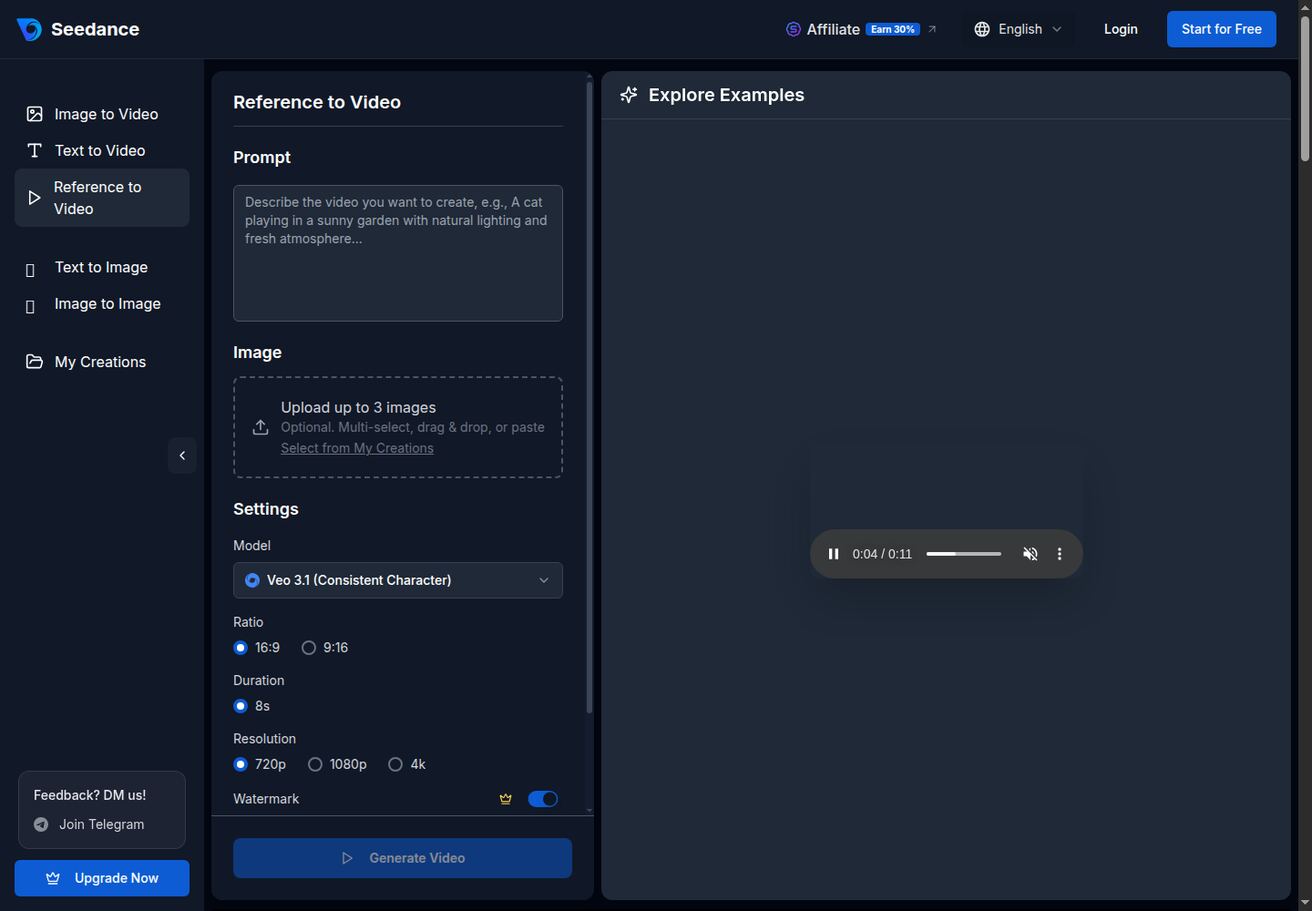Screen dimensions: 1312x911
Task: Click the Upgrade Now button
Action: pyautogui.click(x=101, y=878)
